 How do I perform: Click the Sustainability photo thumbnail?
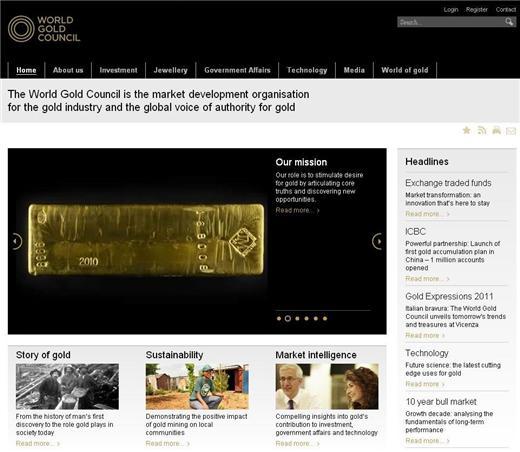197,386
